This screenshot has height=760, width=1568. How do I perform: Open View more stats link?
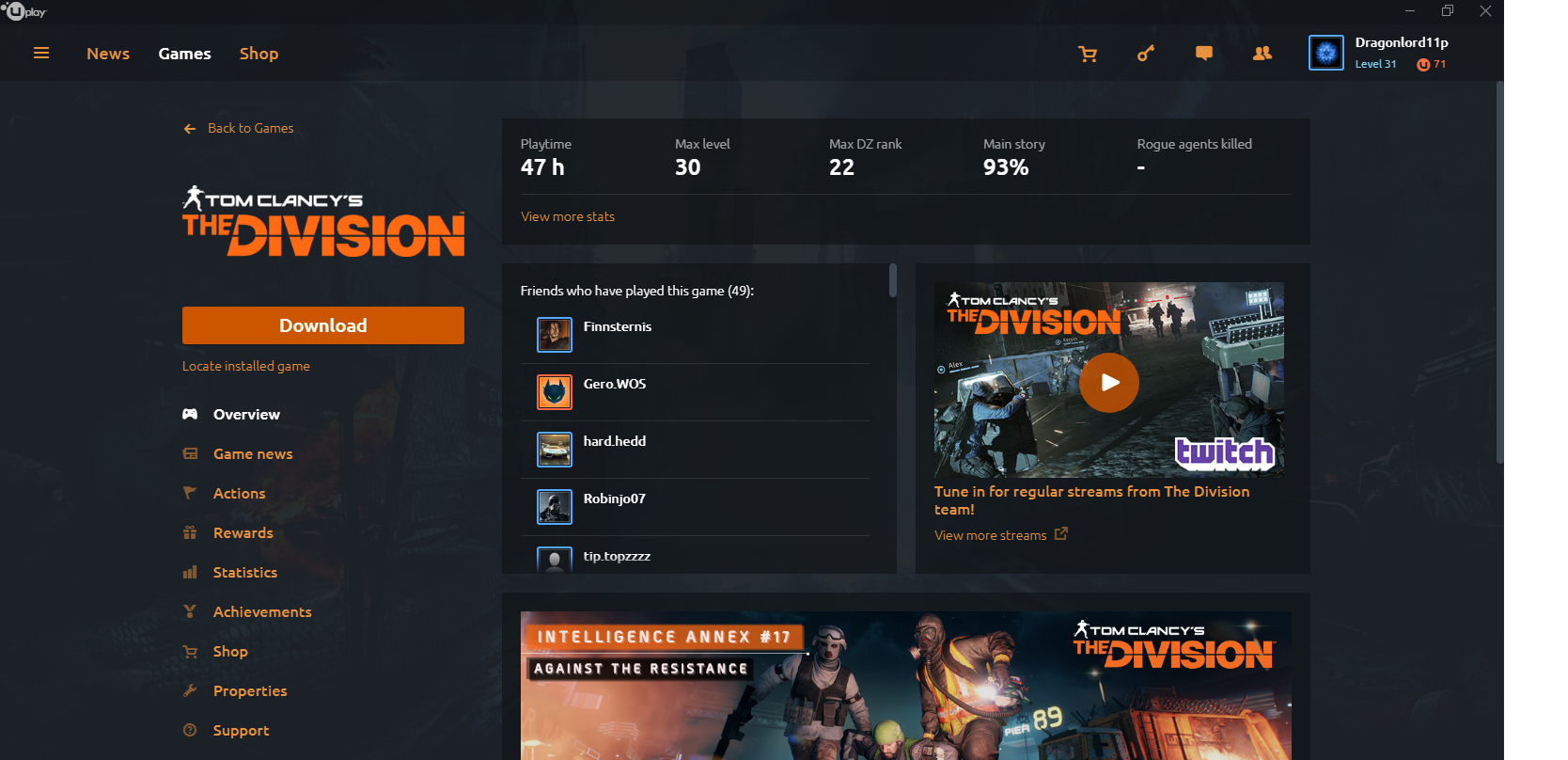pos(568,216)
